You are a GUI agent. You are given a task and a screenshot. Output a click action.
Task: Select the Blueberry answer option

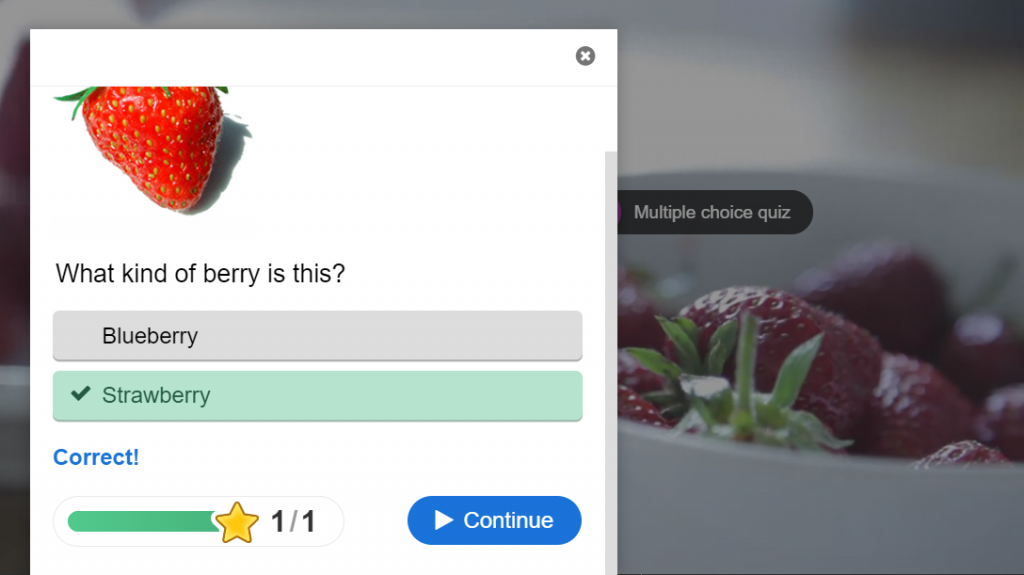coord(317,336)
